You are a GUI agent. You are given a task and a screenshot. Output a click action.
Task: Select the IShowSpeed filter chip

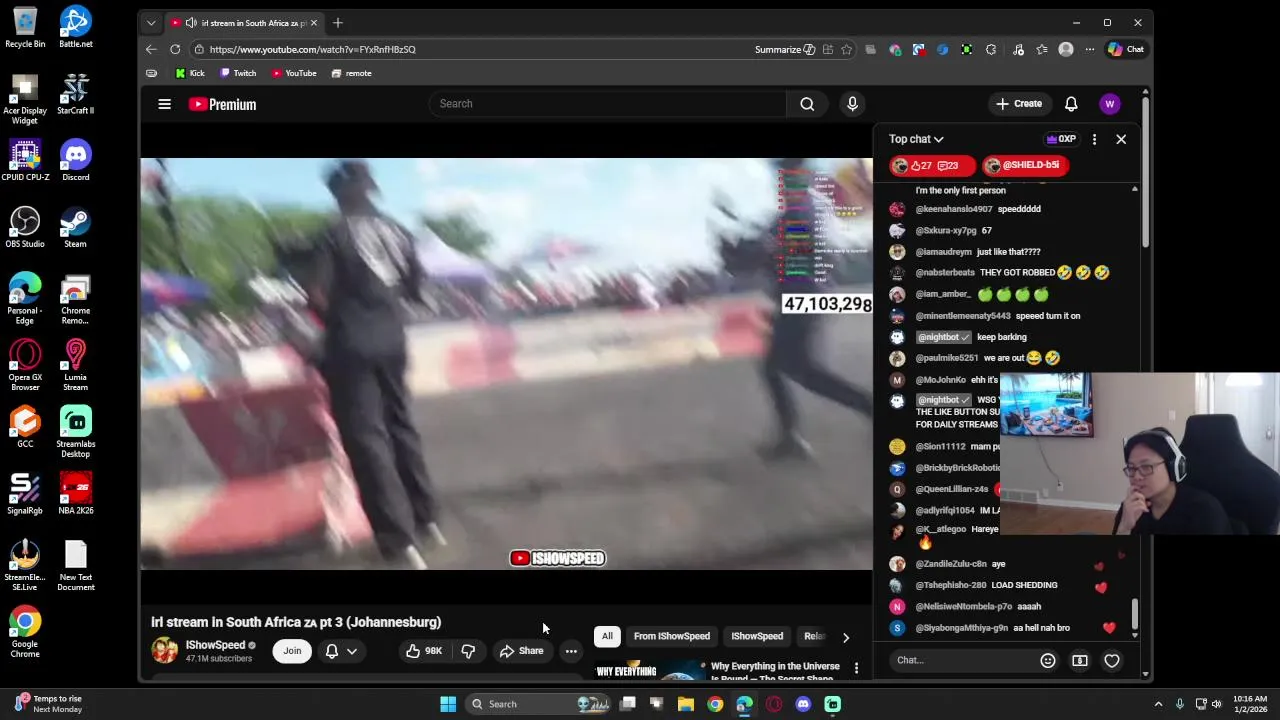[x=757, y=636]
